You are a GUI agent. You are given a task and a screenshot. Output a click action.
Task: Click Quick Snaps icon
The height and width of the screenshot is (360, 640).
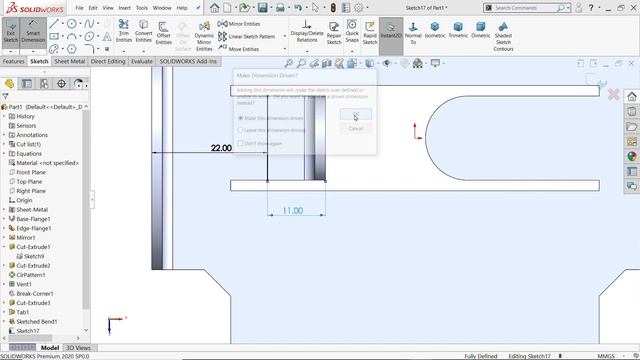(x=352, y=31)
